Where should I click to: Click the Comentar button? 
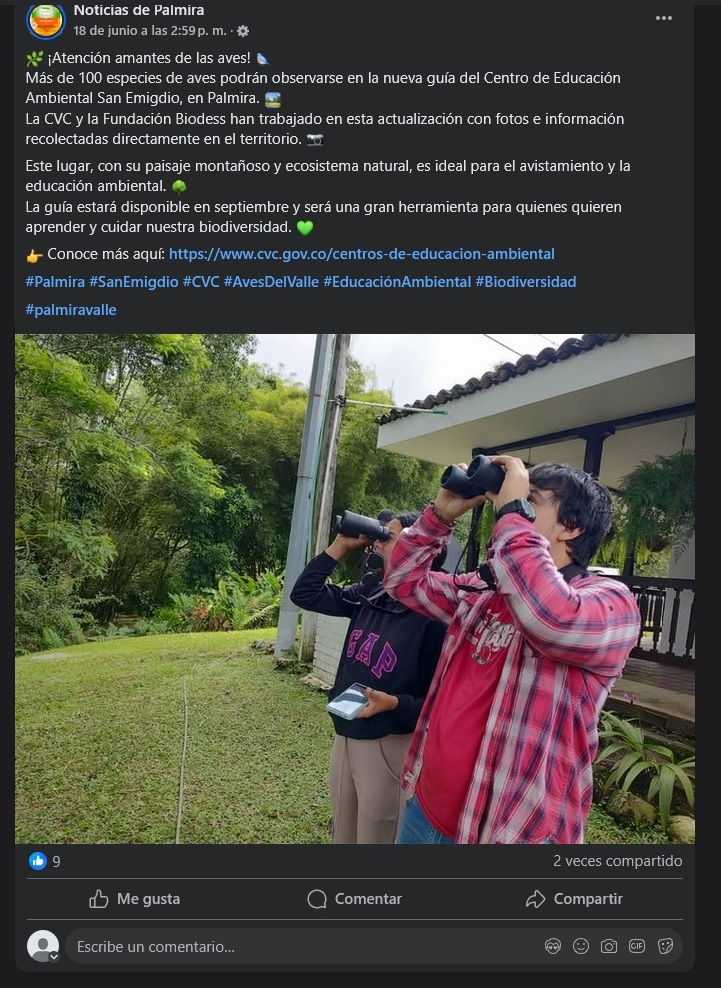pos(354,899)
